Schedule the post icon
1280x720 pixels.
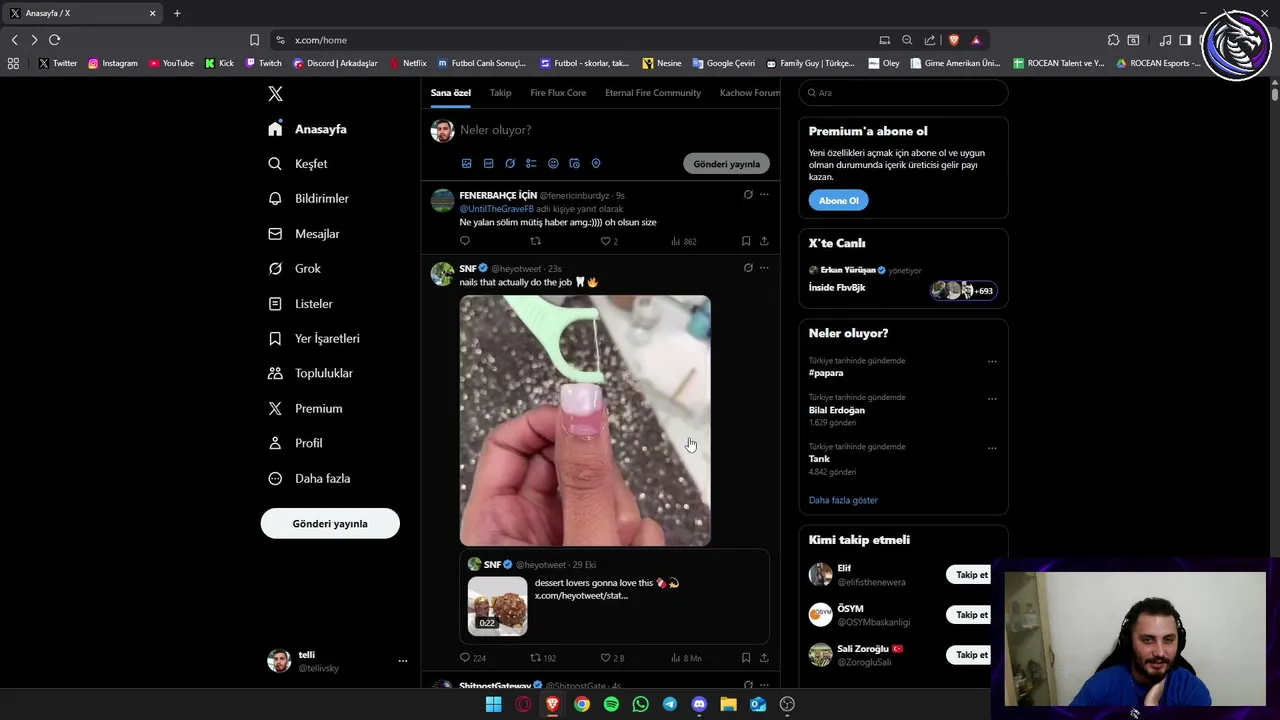[574, 163]
